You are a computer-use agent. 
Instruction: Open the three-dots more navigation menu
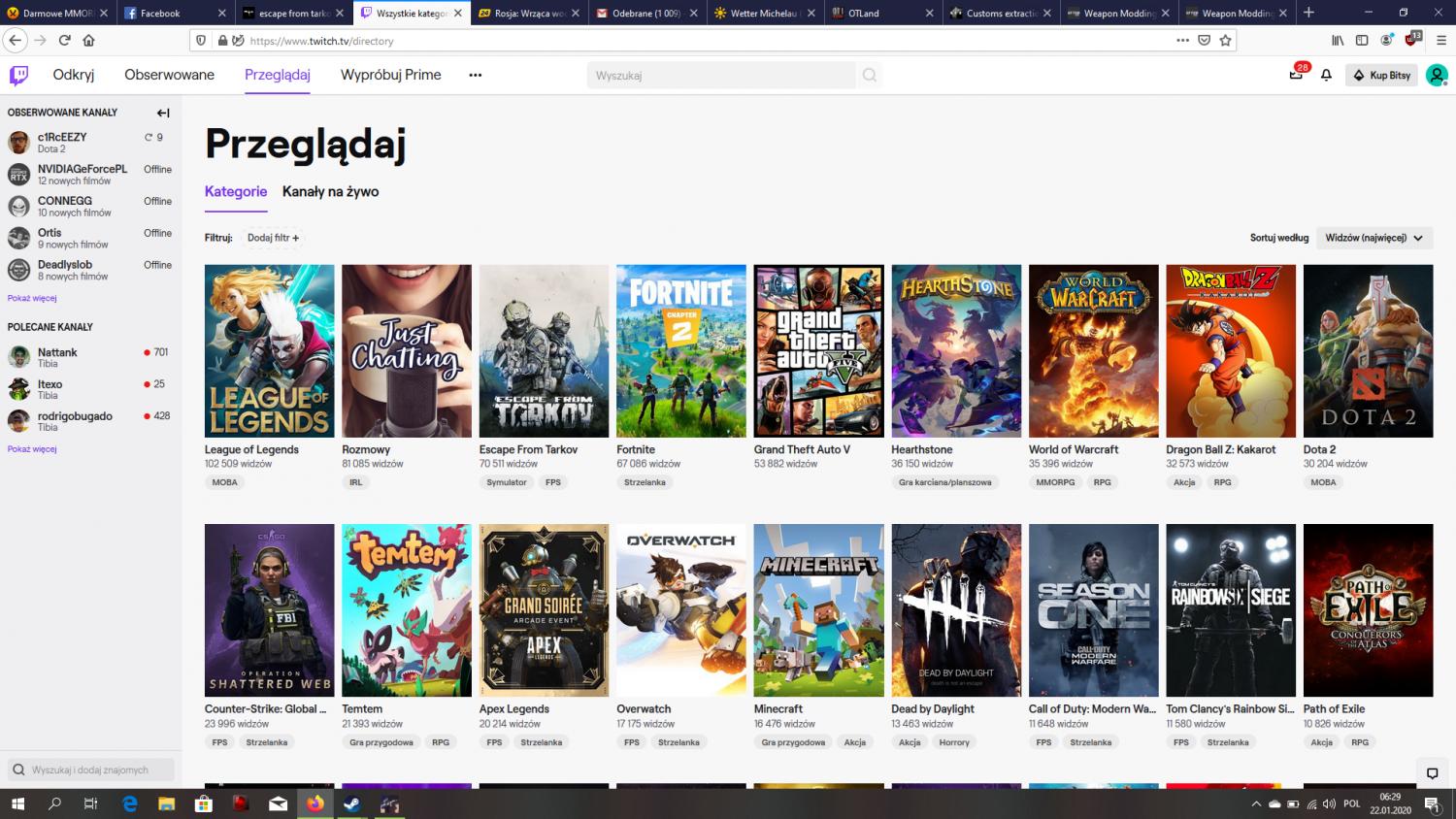[475, 76]
